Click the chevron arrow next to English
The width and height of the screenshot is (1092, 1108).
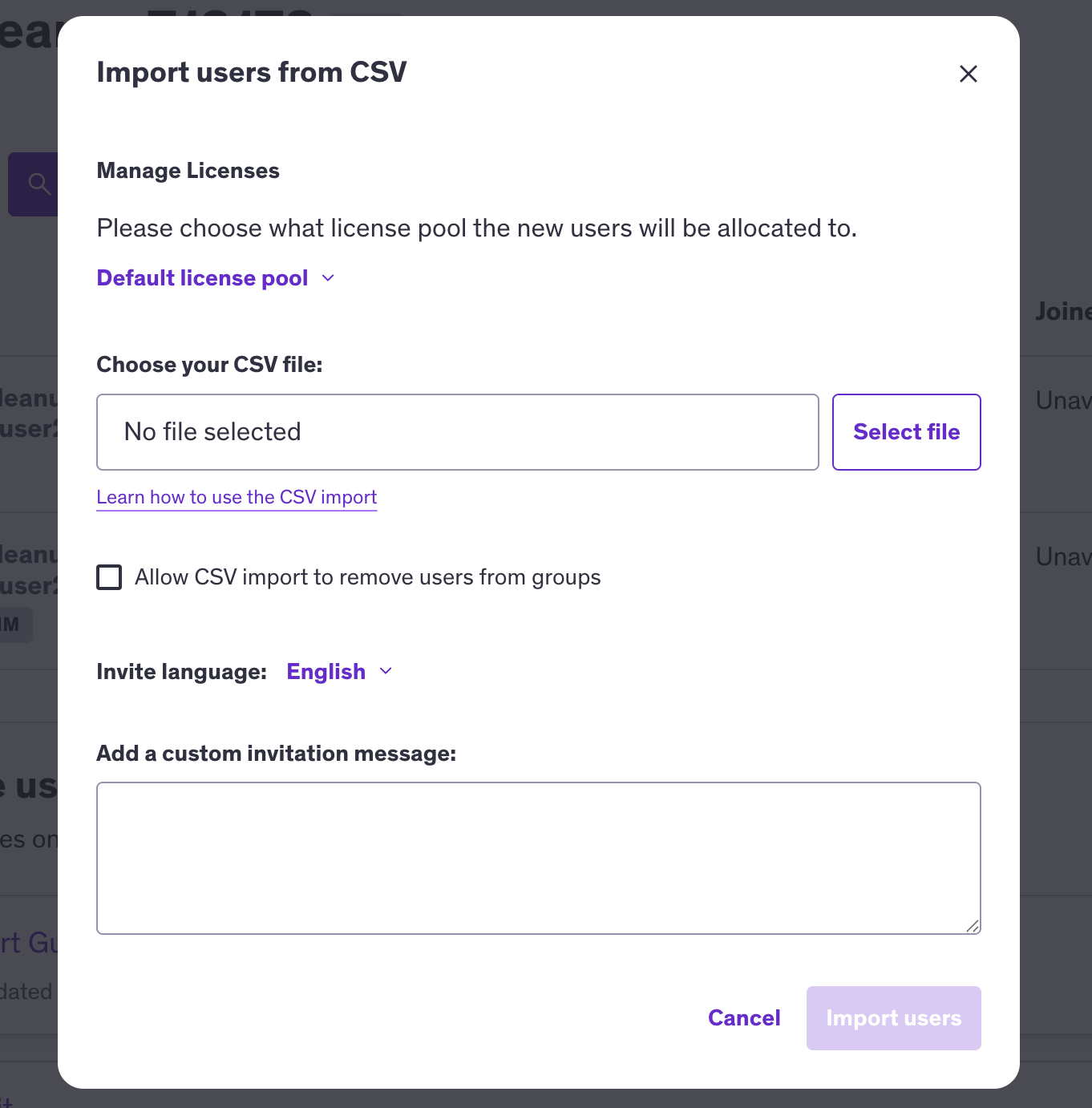click(x=386, y=671)
